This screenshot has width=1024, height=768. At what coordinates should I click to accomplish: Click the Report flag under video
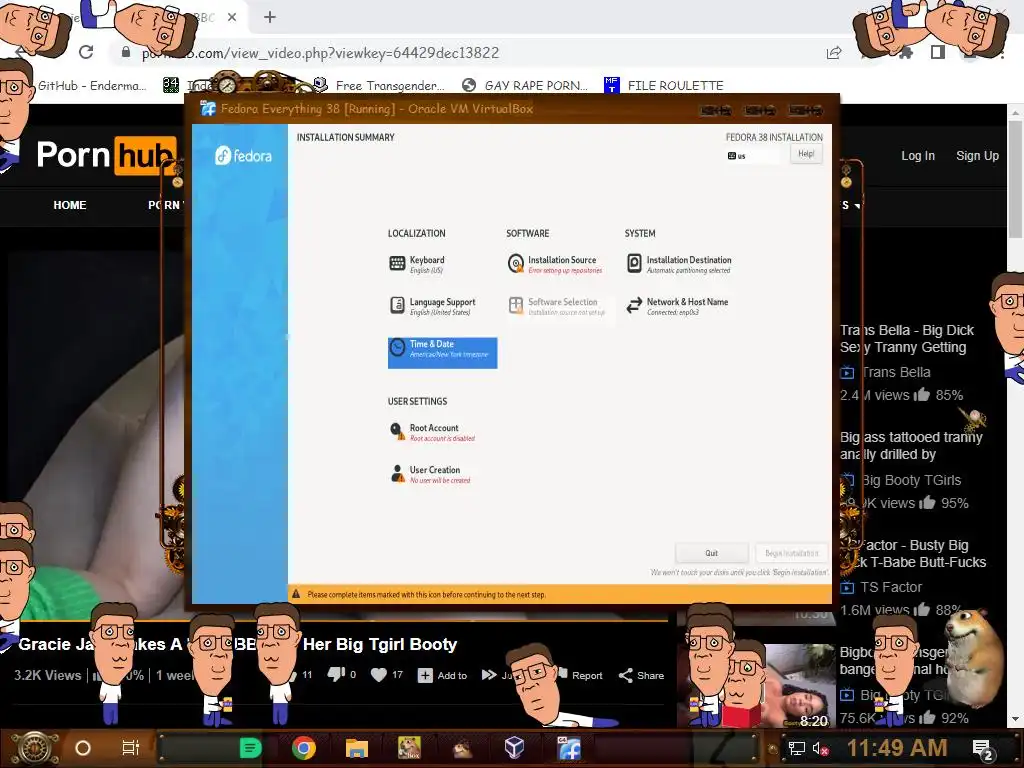(580, 675)
